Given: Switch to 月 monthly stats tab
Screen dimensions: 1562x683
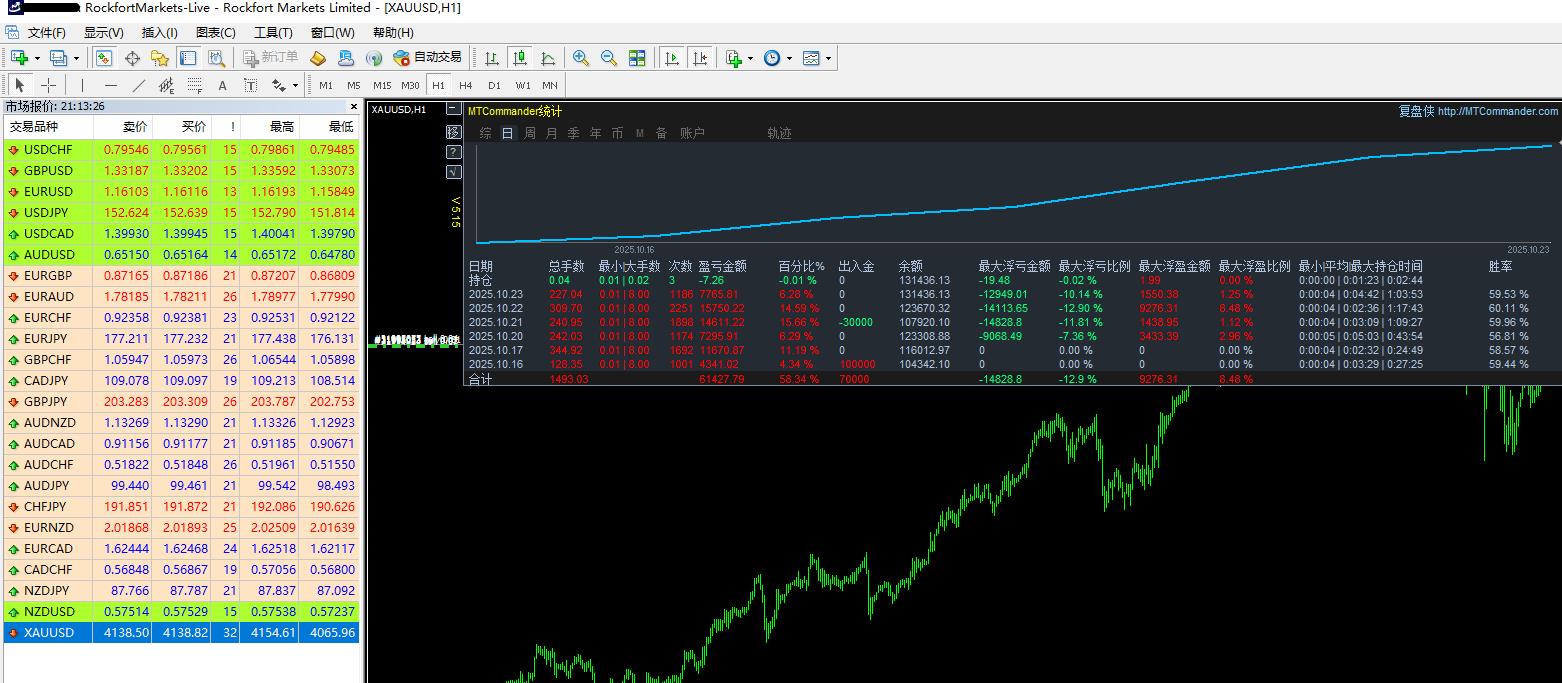Looking at the screenshot, I should click(551, 133).
